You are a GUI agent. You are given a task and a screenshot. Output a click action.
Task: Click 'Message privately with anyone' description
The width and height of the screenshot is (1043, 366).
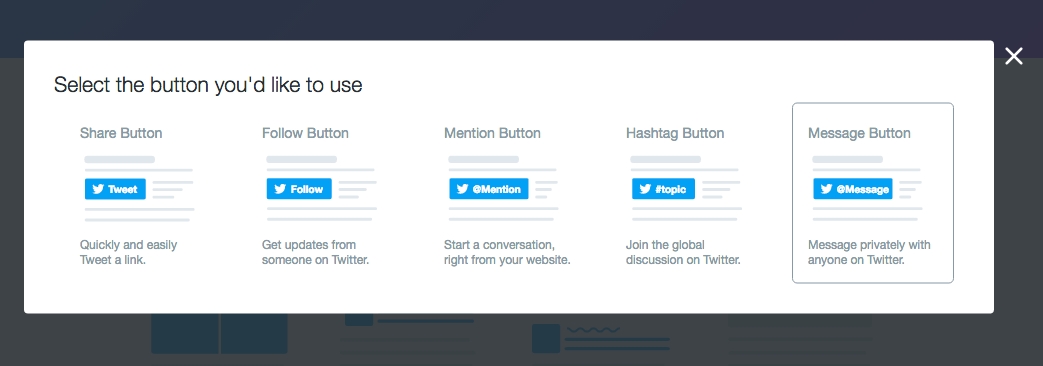point(869,252)
